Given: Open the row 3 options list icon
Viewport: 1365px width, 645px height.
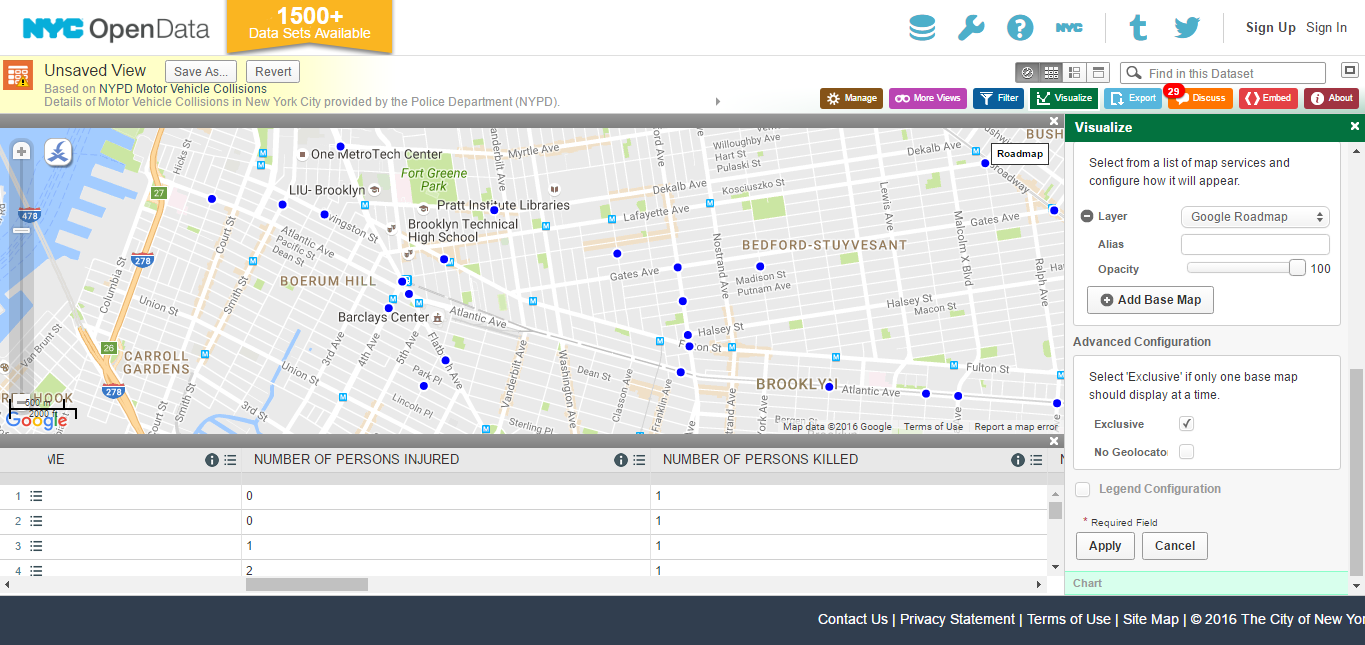Looking at the screenshot, I should click(36, 546).
